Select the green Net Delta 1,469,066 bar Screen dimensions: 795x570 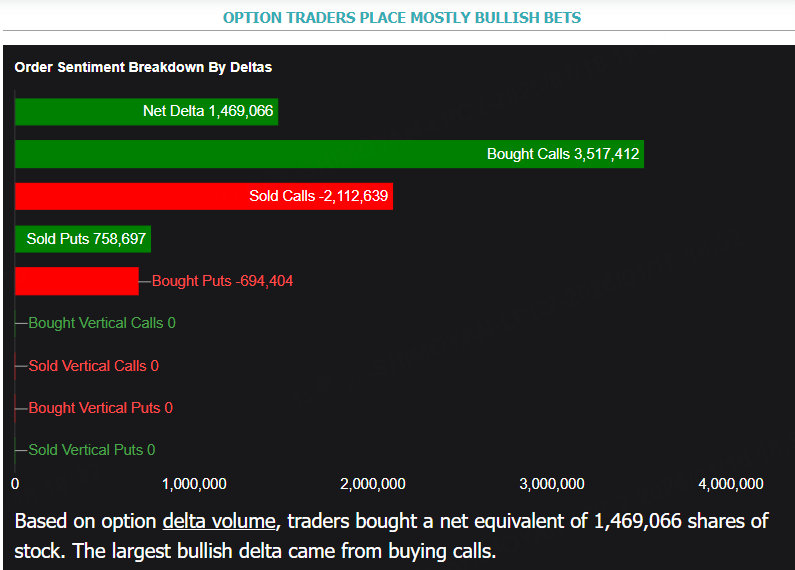147,112
